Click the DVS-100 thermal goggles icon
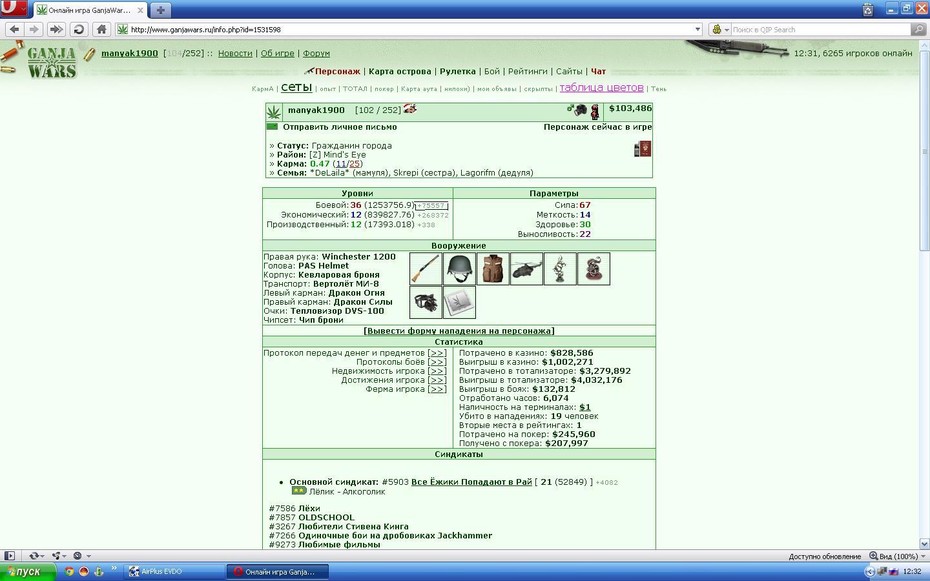 [x=425, y=302]
